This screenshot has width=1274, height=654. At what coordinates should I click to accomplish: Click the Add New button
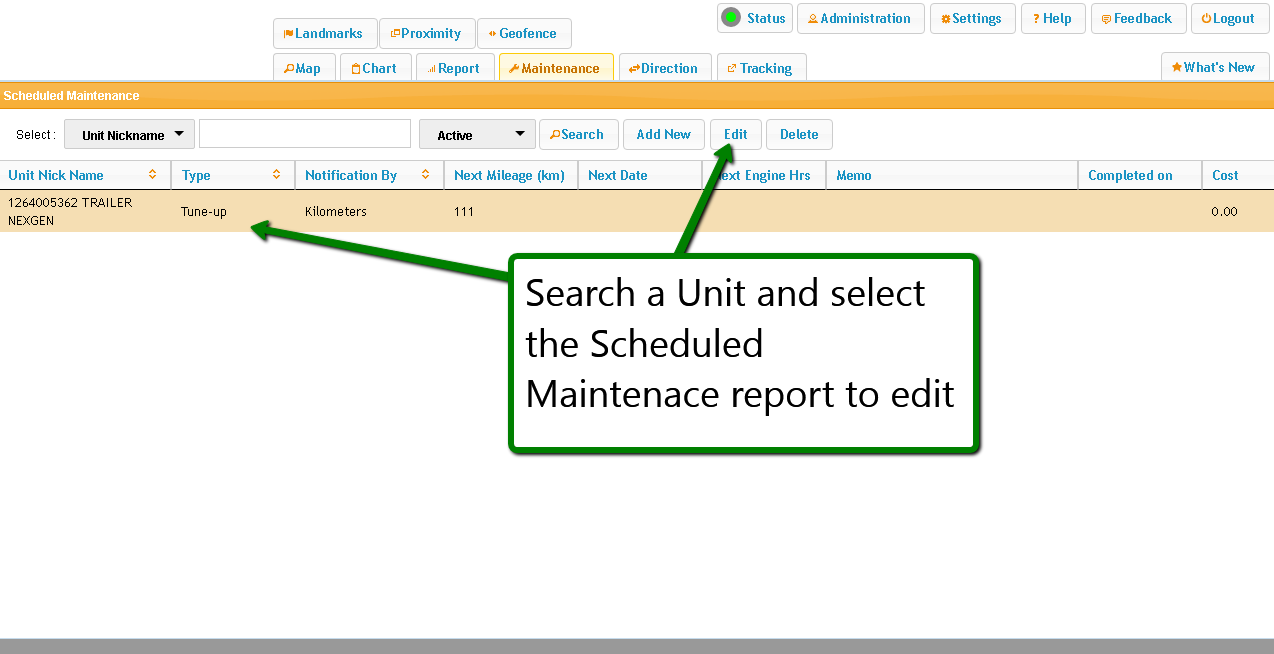tap(663, 135)
